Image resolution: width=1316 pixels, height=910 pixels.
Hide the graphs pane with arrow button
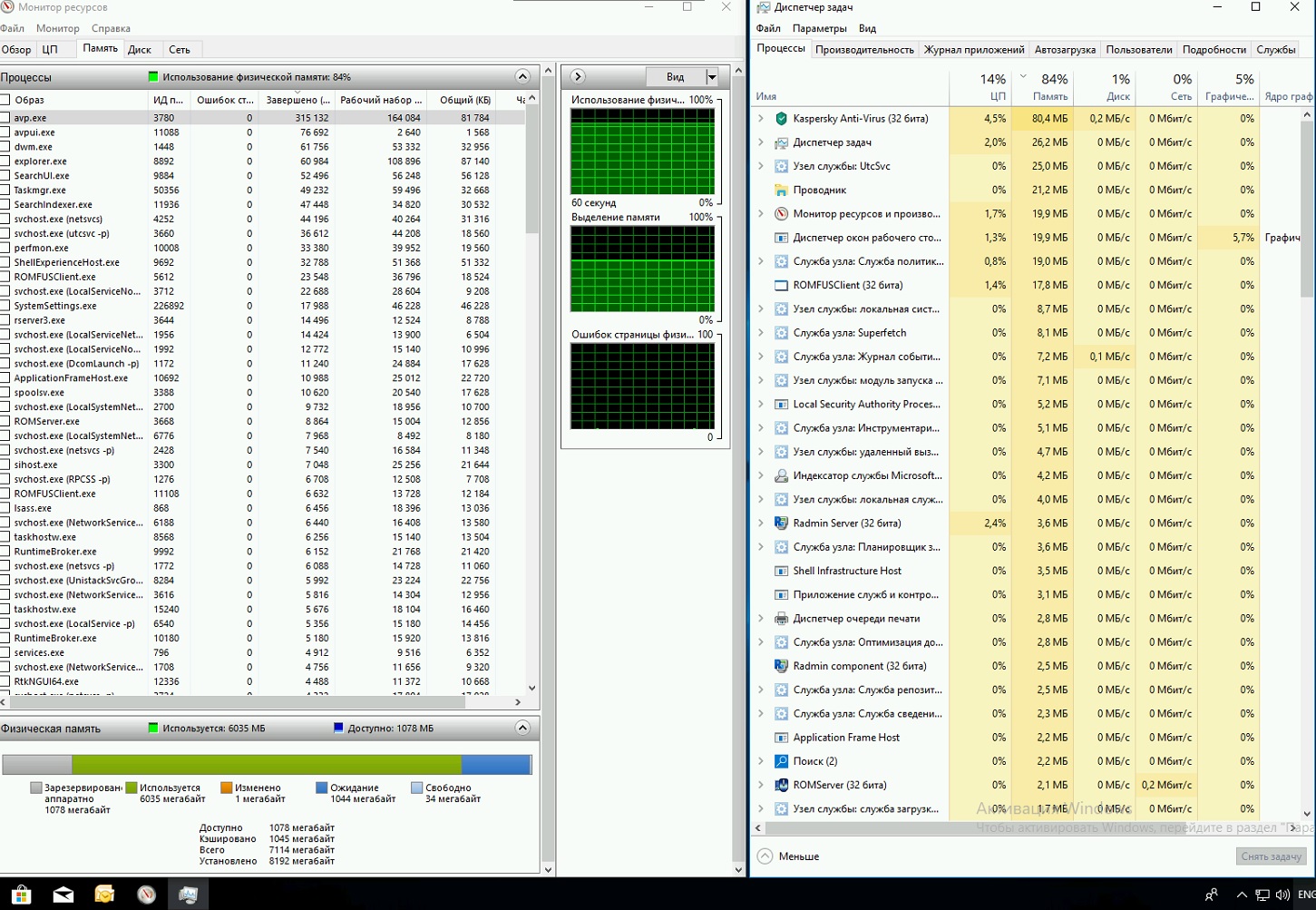click(578, 76)
